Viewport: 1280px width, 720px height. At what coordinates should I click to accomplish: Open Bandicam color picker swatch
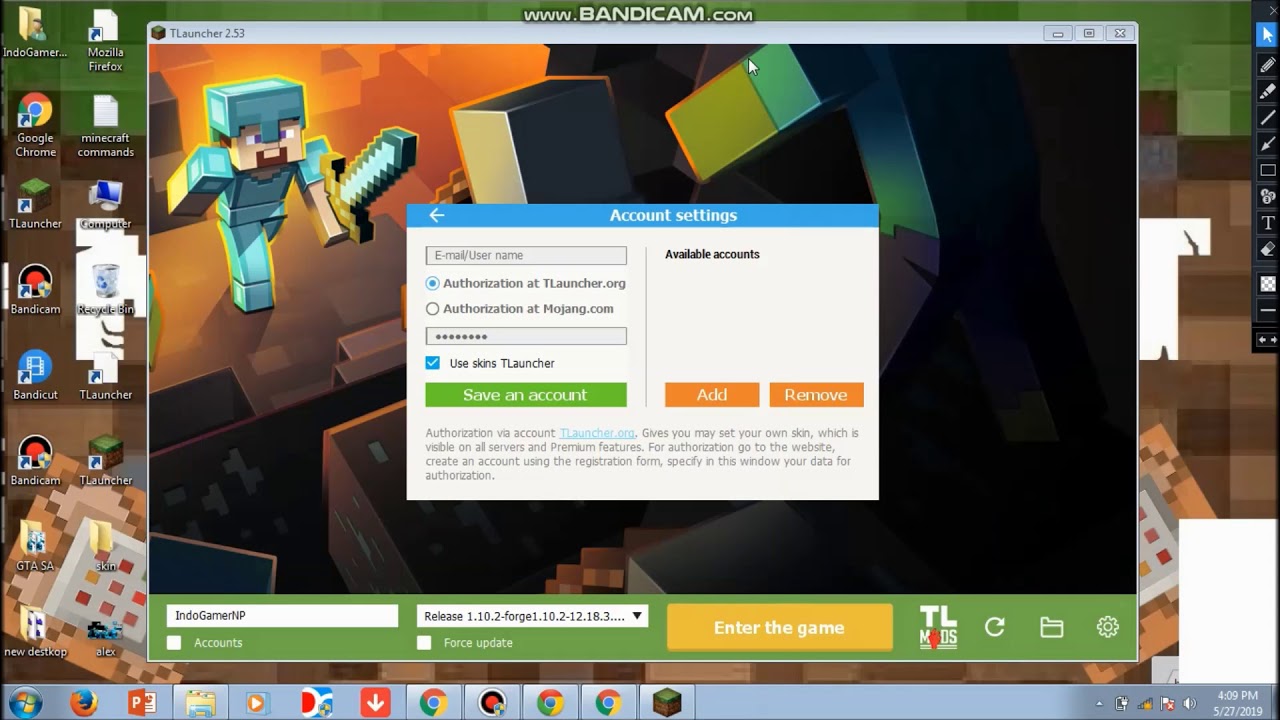point(1268,284)
